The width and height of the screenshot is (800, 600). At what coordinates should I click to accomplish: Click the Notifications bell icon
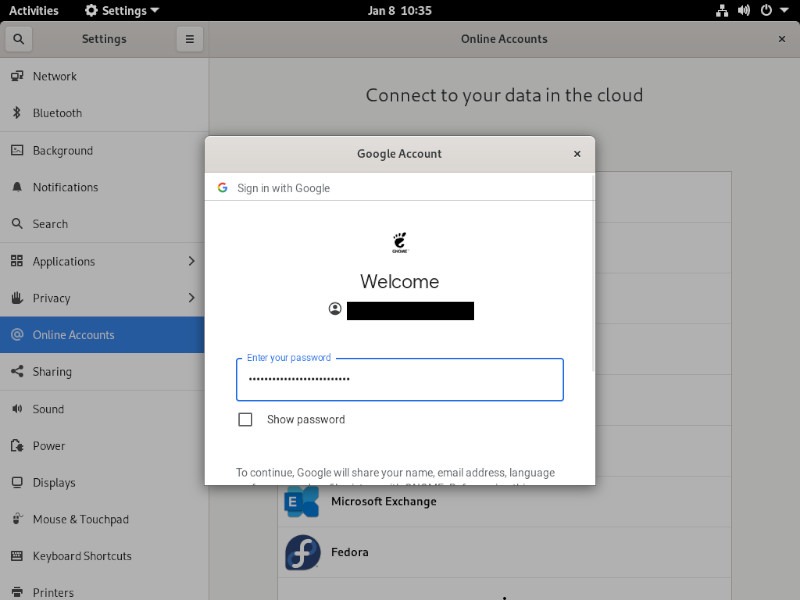pos(19,187)
